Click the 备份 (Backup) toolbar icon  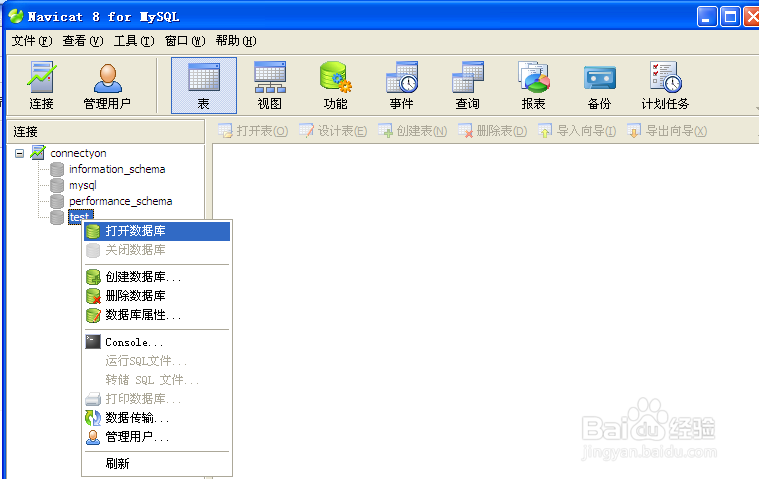tap(599, 86)
